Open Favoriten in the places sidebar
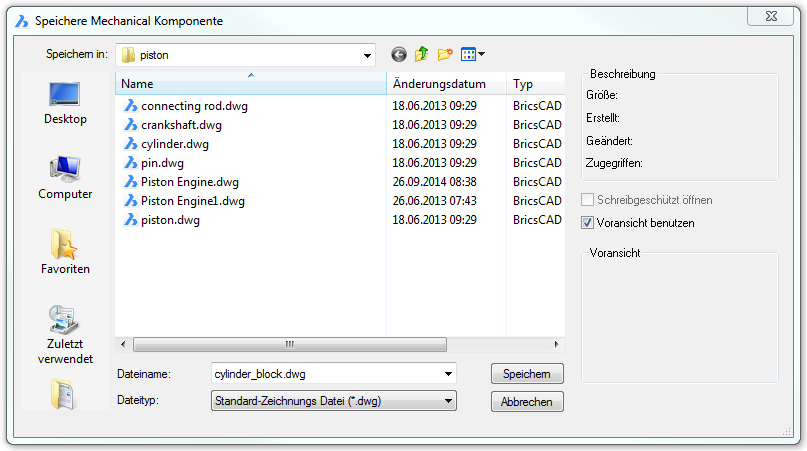Screen dimensions: 807x451 (x=65, y=252)
